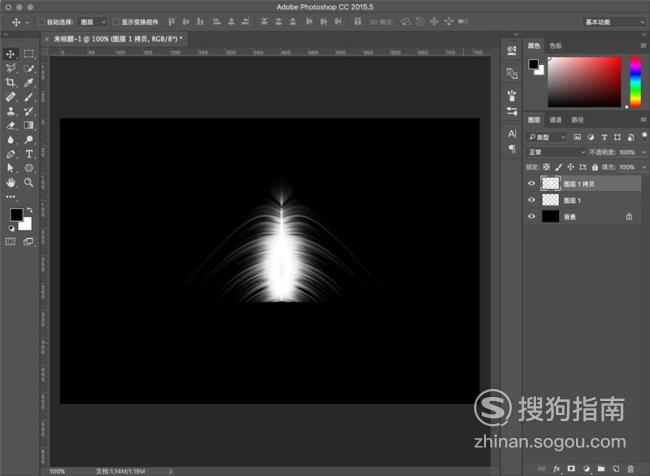Add a layer mask from Layers panel
Viewport: 650px width, 476px height.
(571, 469)
